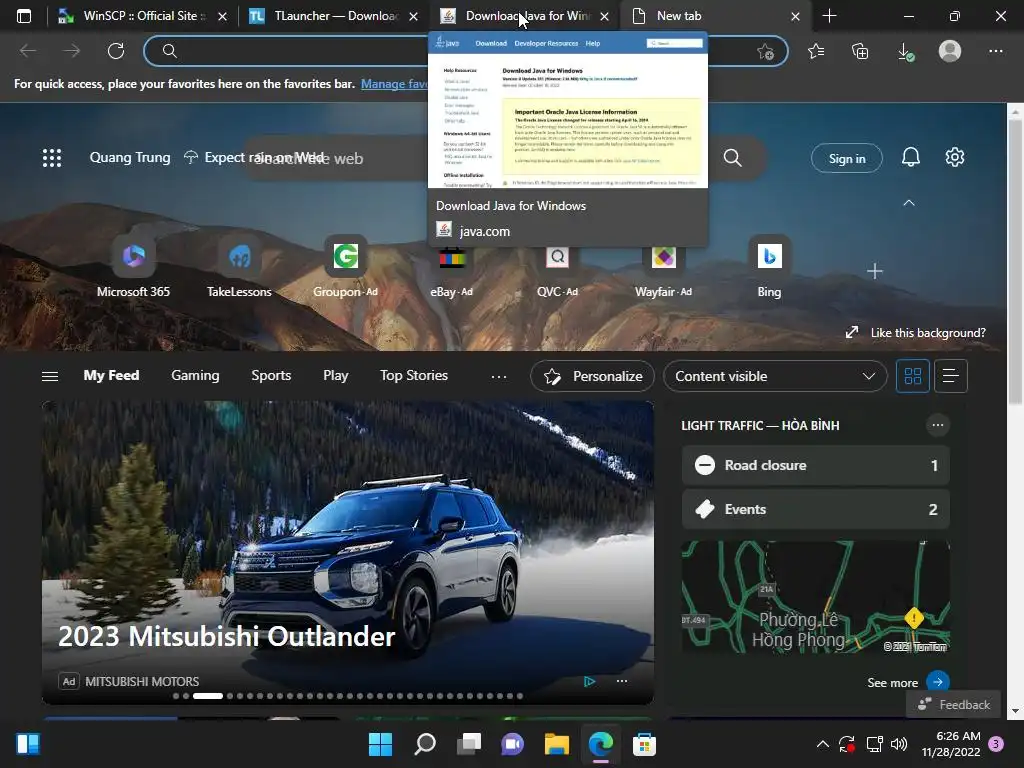Close the TLauncher tab

pyautogui.click(x=413, y=16)
